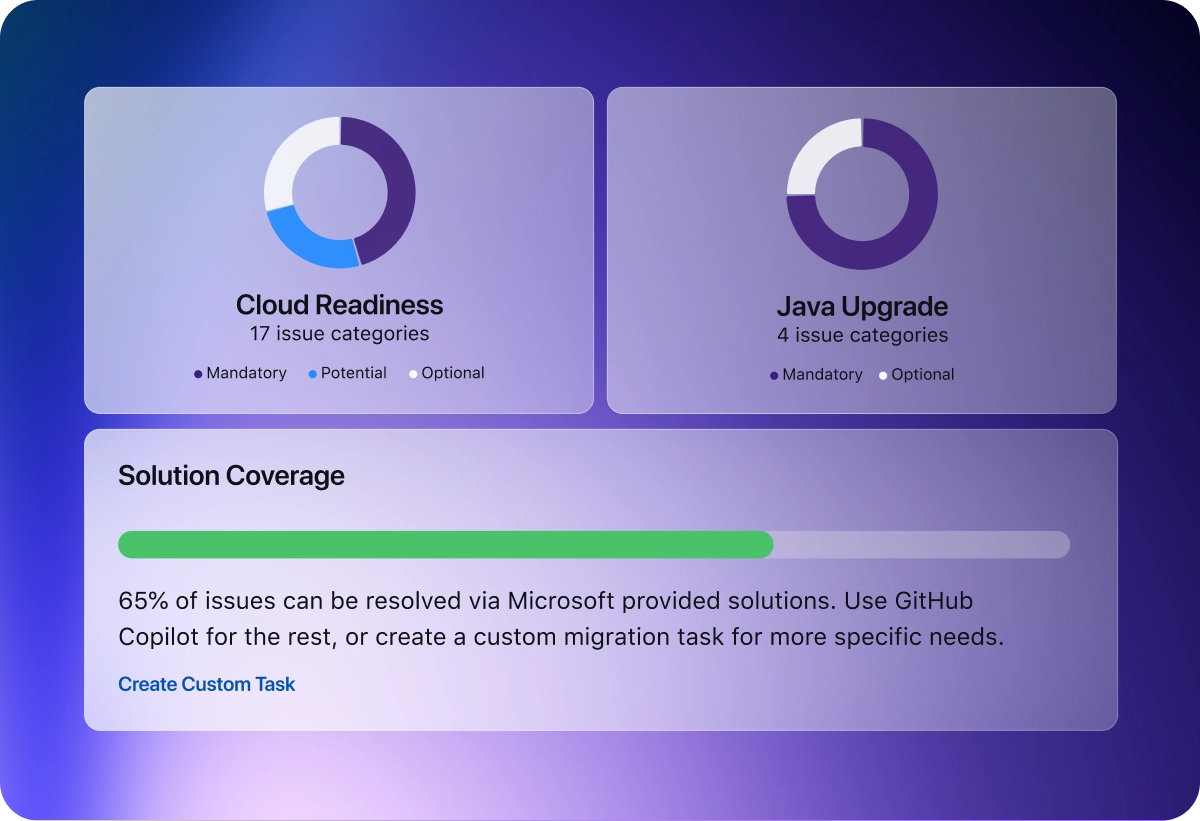Click the Optional legend dot under Java Upgrade
This screenshot has height=821, width=1200.
tap(882, 375)
